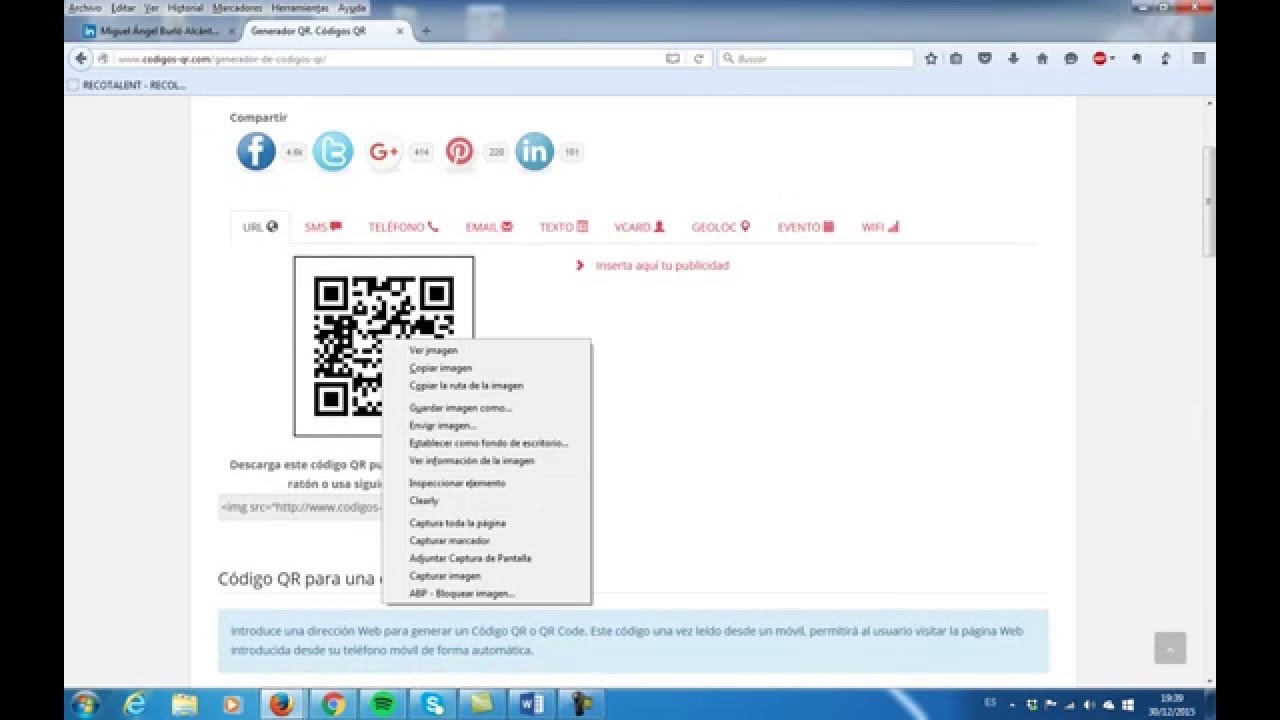Share page on Google Plus icon
Image resolution: width=1280 pixels, height=720 pixels.
coord(384,152)
